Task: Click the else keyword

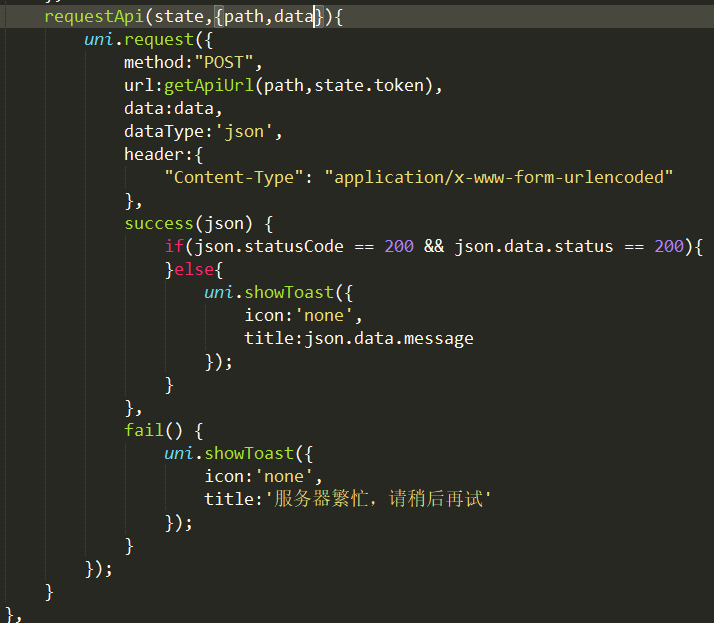Action: click(x=194, y=269)
